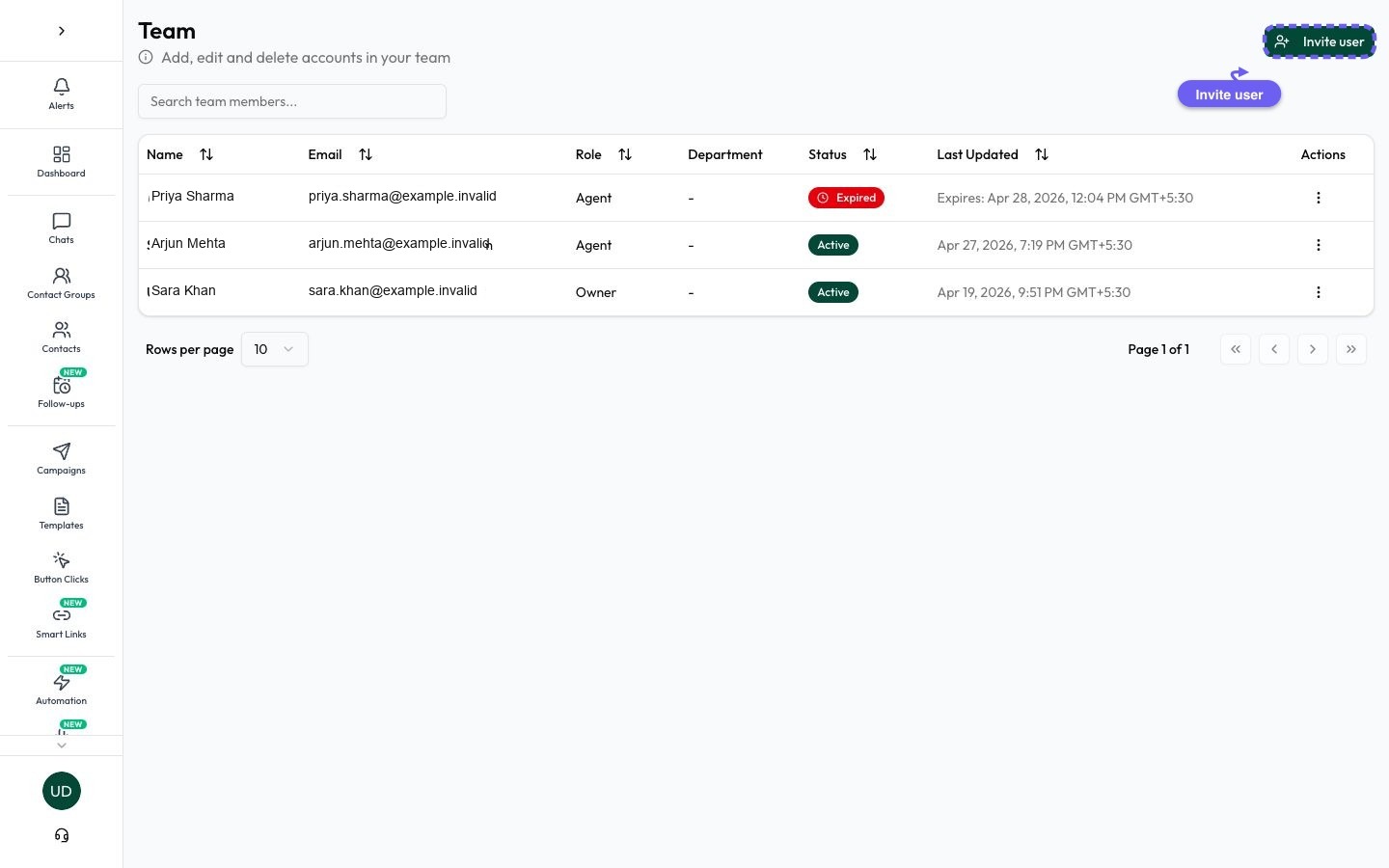
Task: Go to next page button
Action: [1313, 349]
